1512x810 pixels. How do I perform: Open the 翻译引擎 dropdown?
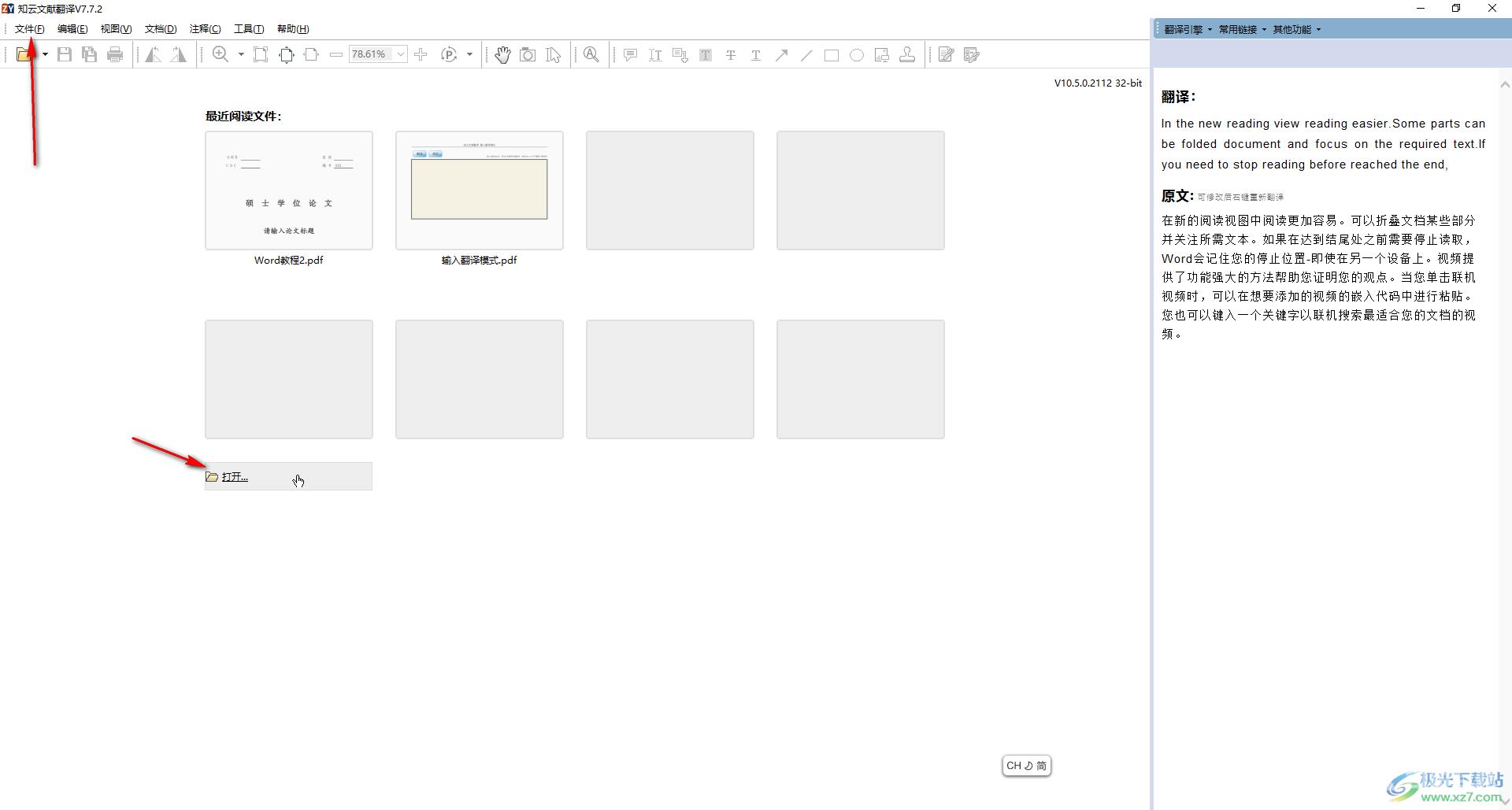click(x=1188, y=29)
